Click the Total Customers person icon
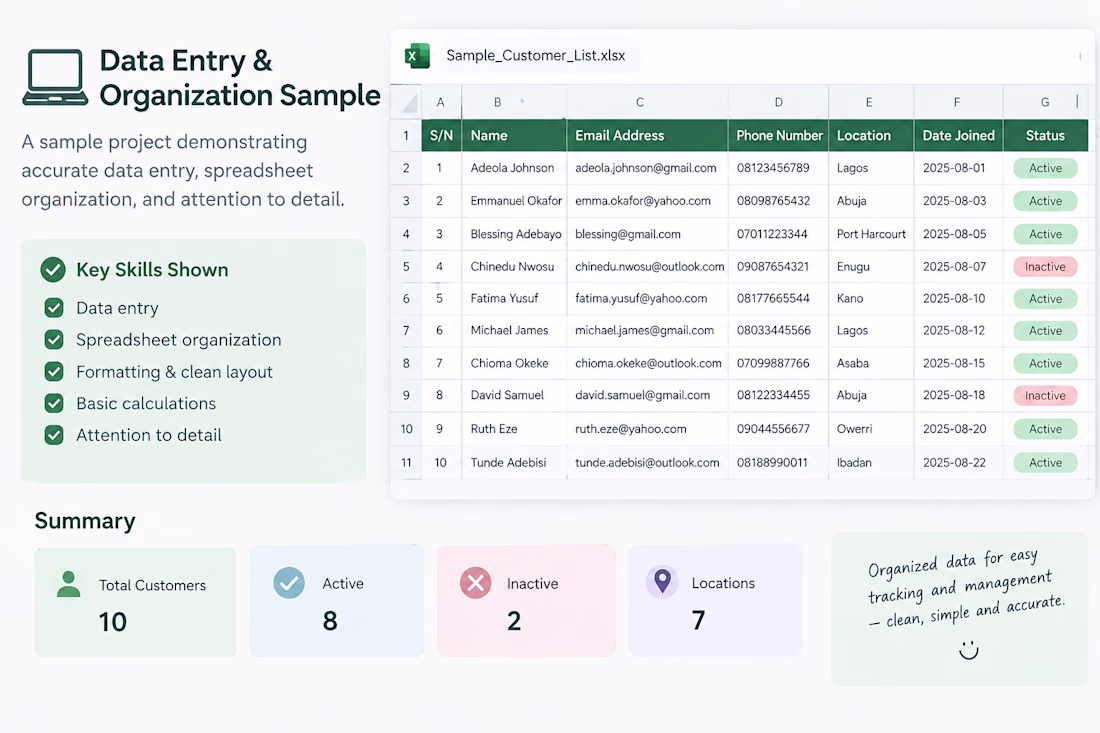This screenshot has height=733, width=1100. pos(68,584)
